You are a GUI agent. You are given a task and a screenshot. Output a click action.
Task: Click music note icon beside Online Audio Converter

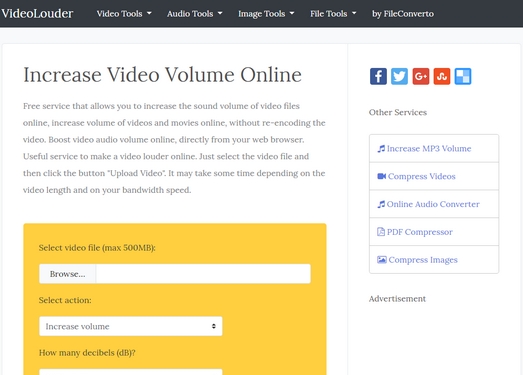(381, 204)
